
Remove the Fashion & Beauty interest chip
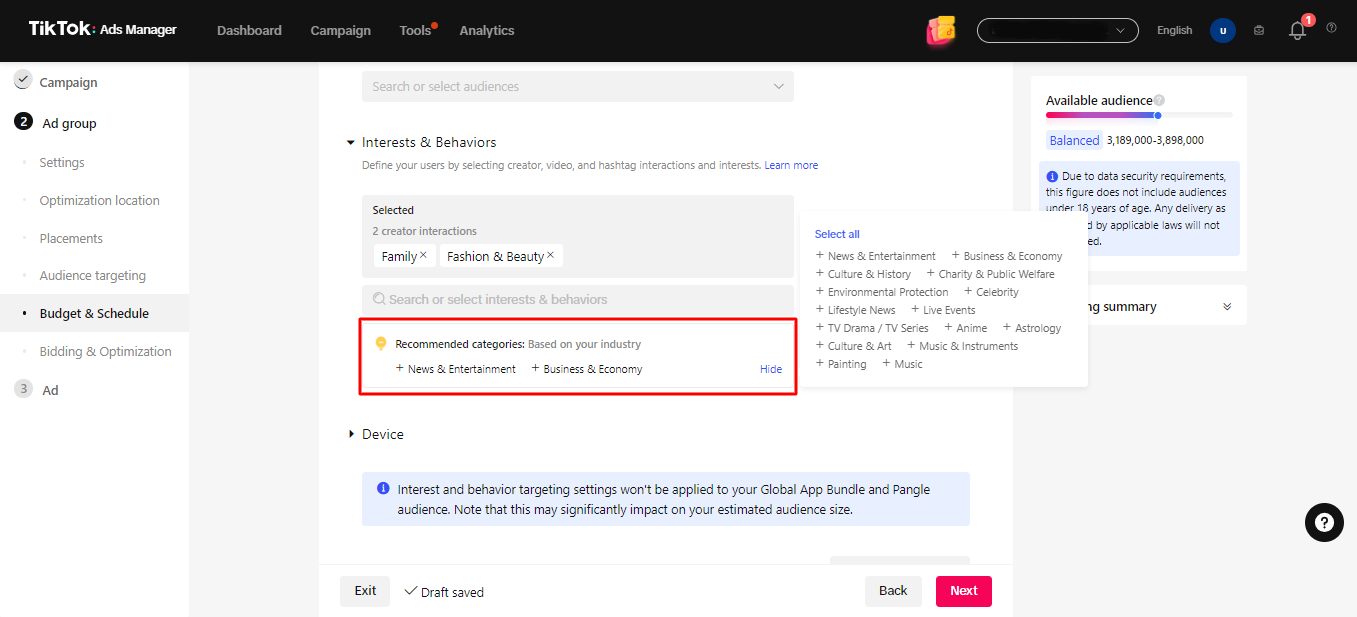click(549, 255)
